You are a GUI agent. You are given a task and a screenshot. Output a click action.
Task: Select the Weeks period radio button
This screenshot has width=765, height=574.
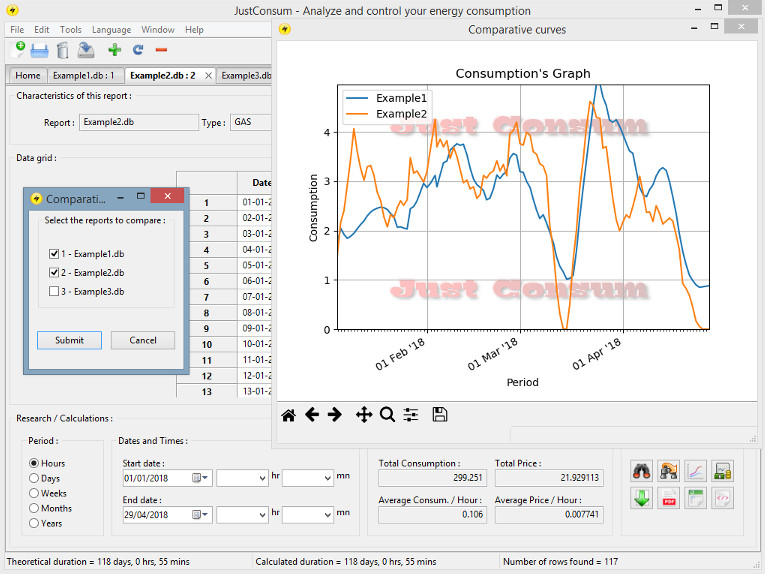[34, 493]
